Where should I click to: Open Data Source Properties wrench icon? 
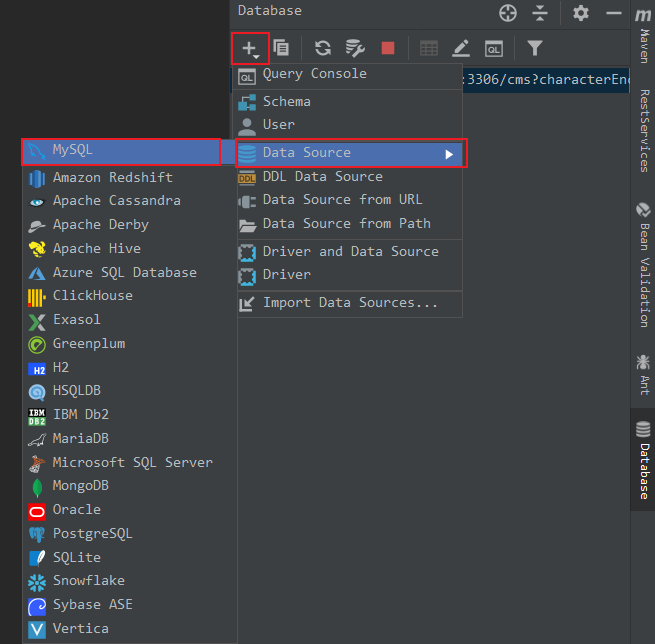(355, 48)
